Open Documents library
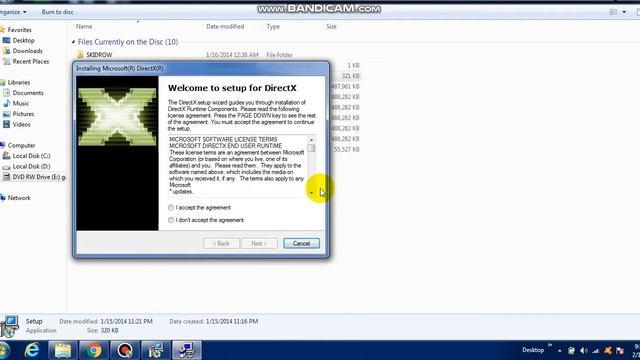The width and height of the screenshot is (640, 360). coord(28,93)
